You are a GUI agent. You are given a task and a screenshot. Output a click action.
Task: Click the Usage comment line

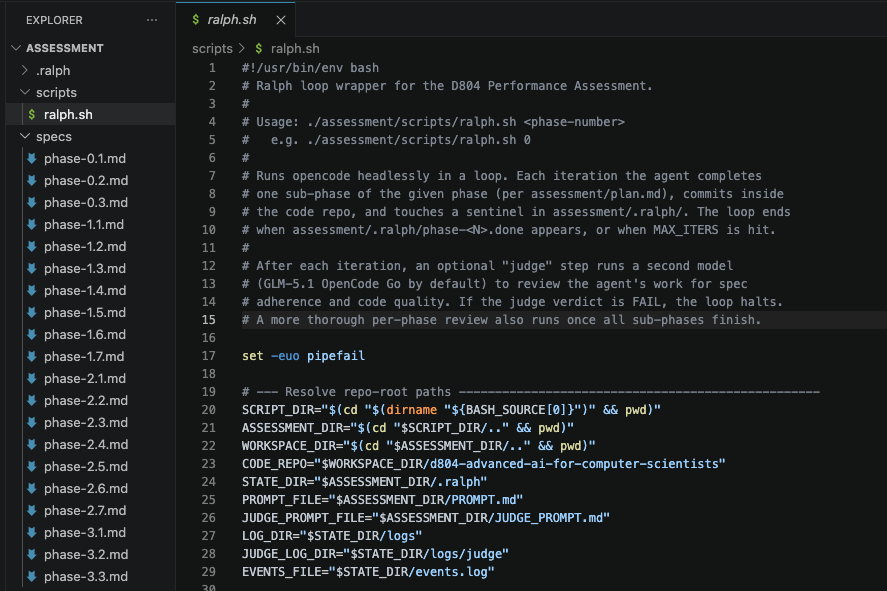433,122
